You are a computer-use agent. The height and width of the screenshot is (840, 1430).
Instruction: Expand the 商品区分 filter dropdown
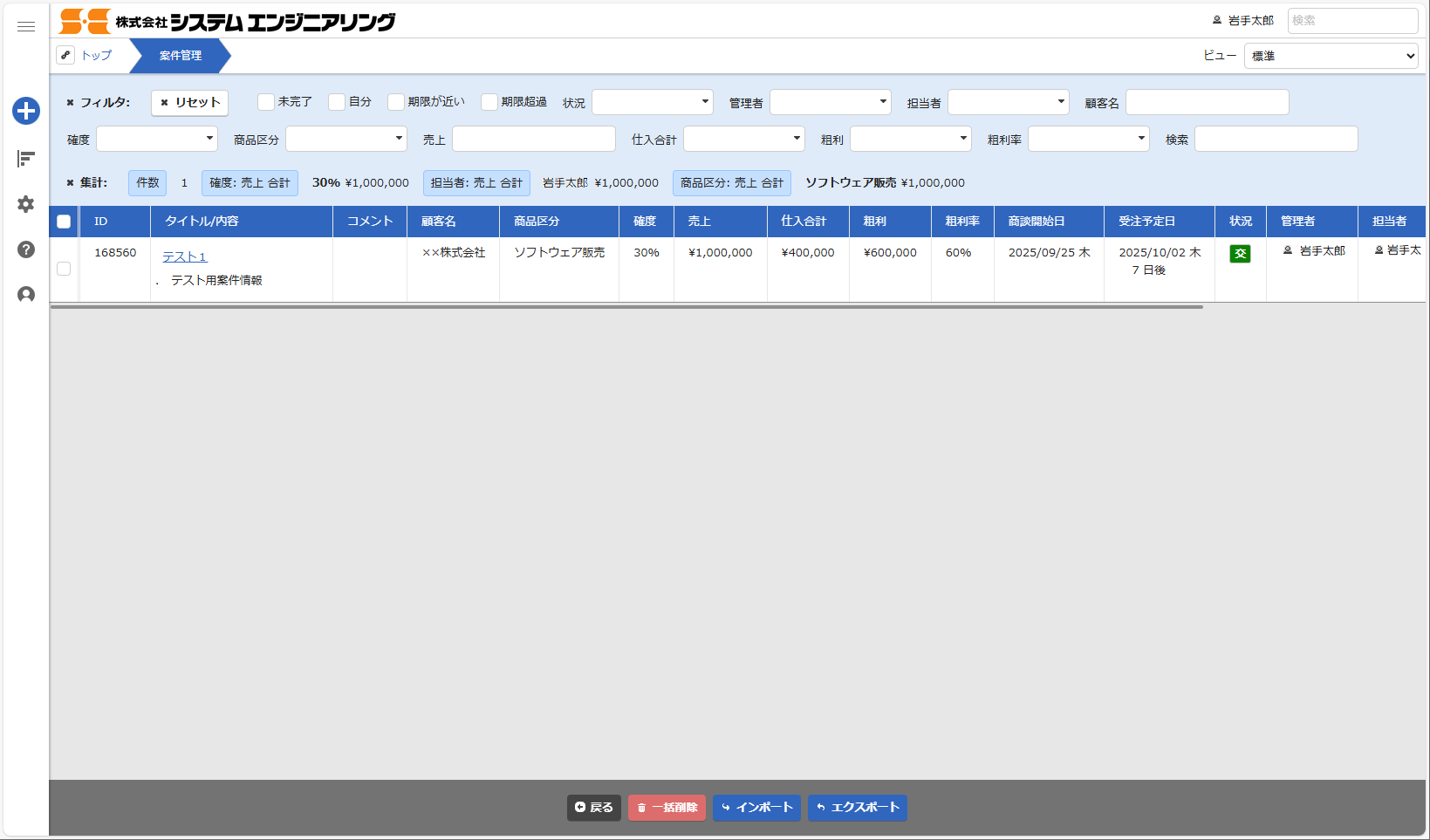click(x=346, y=139)
